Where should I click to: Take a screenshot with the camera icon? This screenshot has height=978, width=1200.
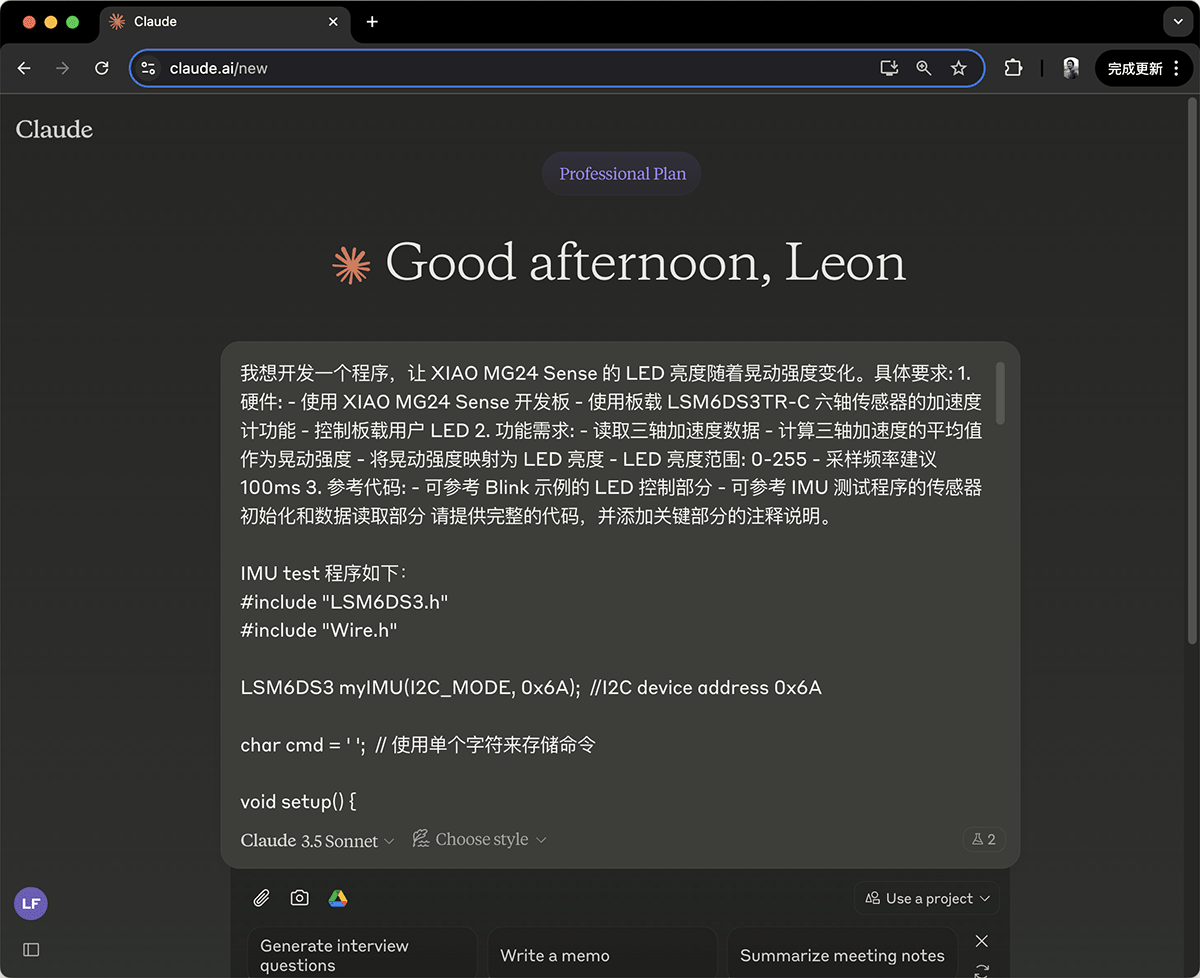[x=299, y=898]
